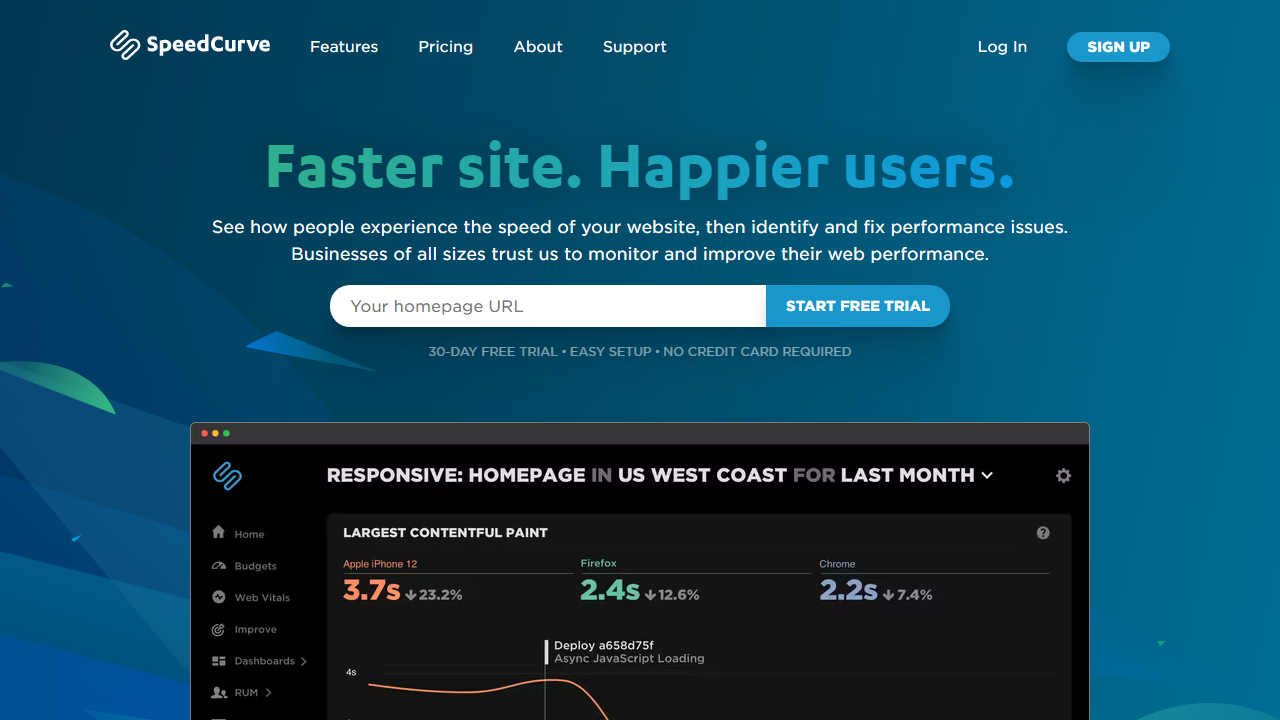The height and width of the screenshot is (720, 1280).
Task: Click the 23.2% change indicator
Action: [434, 595]
